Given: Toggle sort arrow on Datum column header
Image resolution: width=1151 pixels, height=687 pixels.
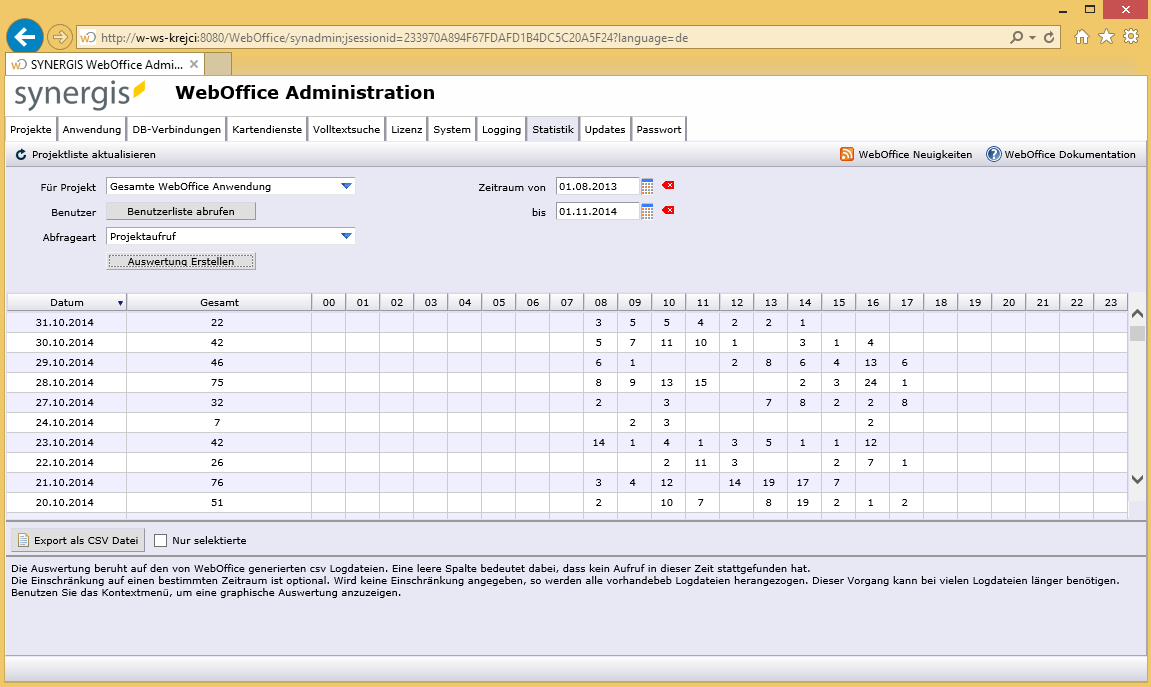Looking at the screenshot, I should pyautogui.click(x=120, y=302).
